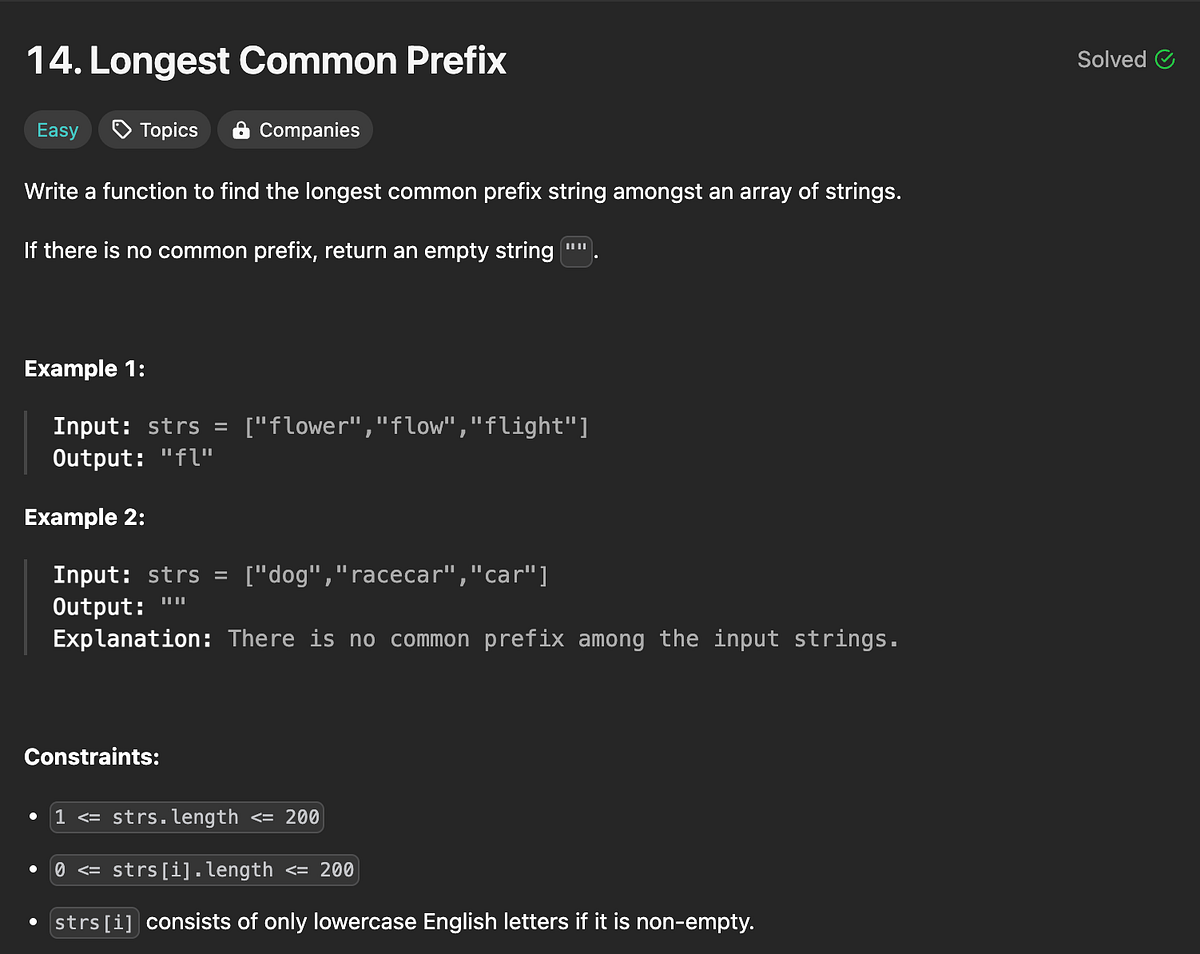
Task: Select the 'strs[i]' constraint code badge
Action: pos(93,922)
